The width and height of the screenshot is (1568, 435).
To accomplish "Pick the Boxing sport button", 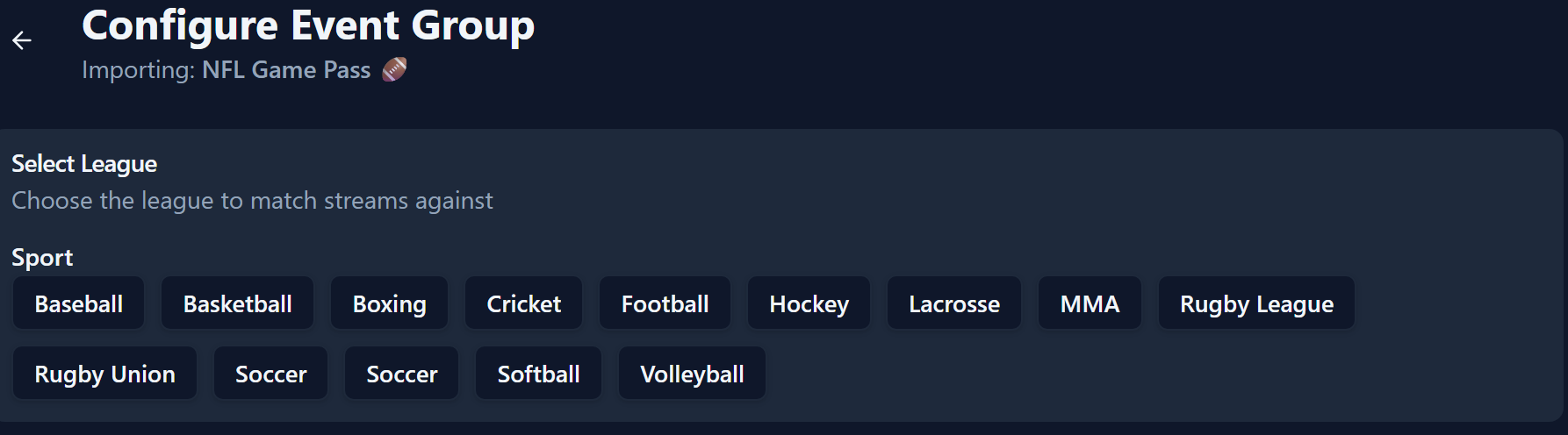I will tap(389, 303).
